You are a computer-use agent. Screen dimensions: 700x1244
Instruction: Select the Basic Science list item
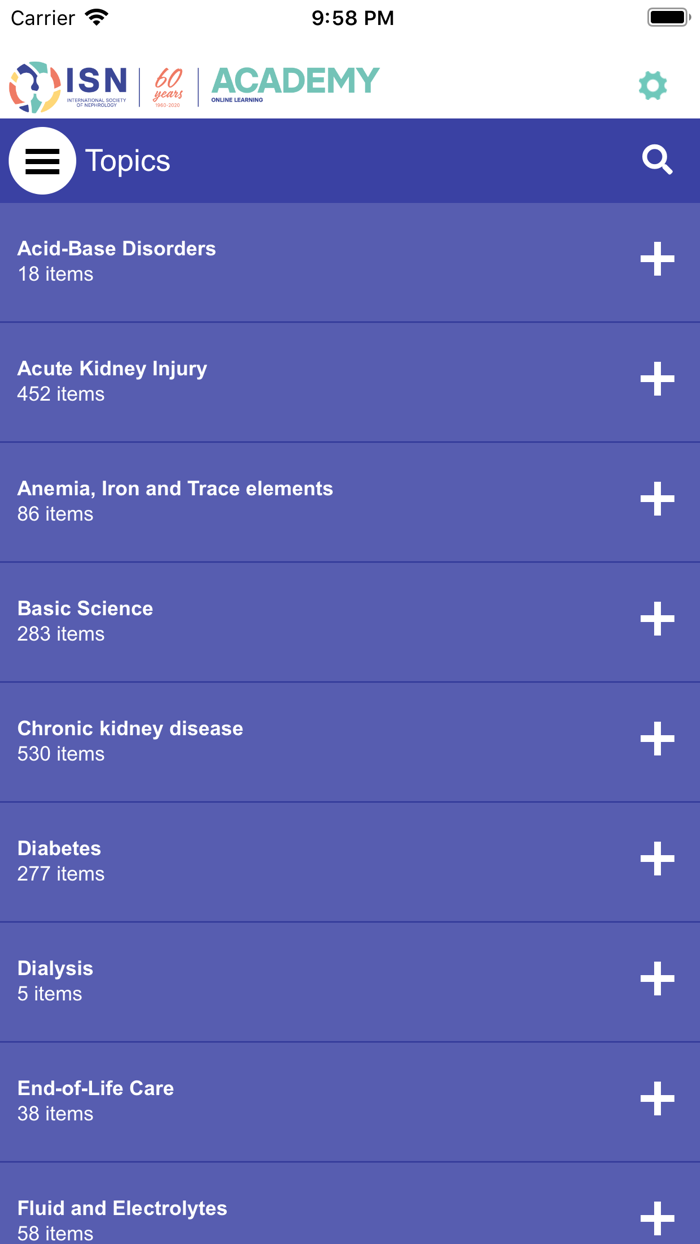point(85,609)
